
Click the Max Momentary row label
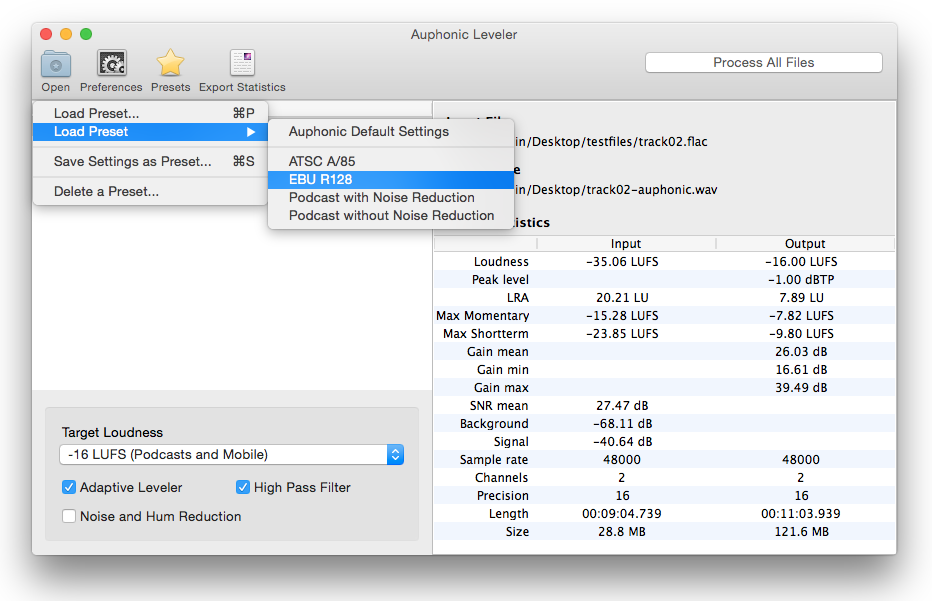pos(483,316)
